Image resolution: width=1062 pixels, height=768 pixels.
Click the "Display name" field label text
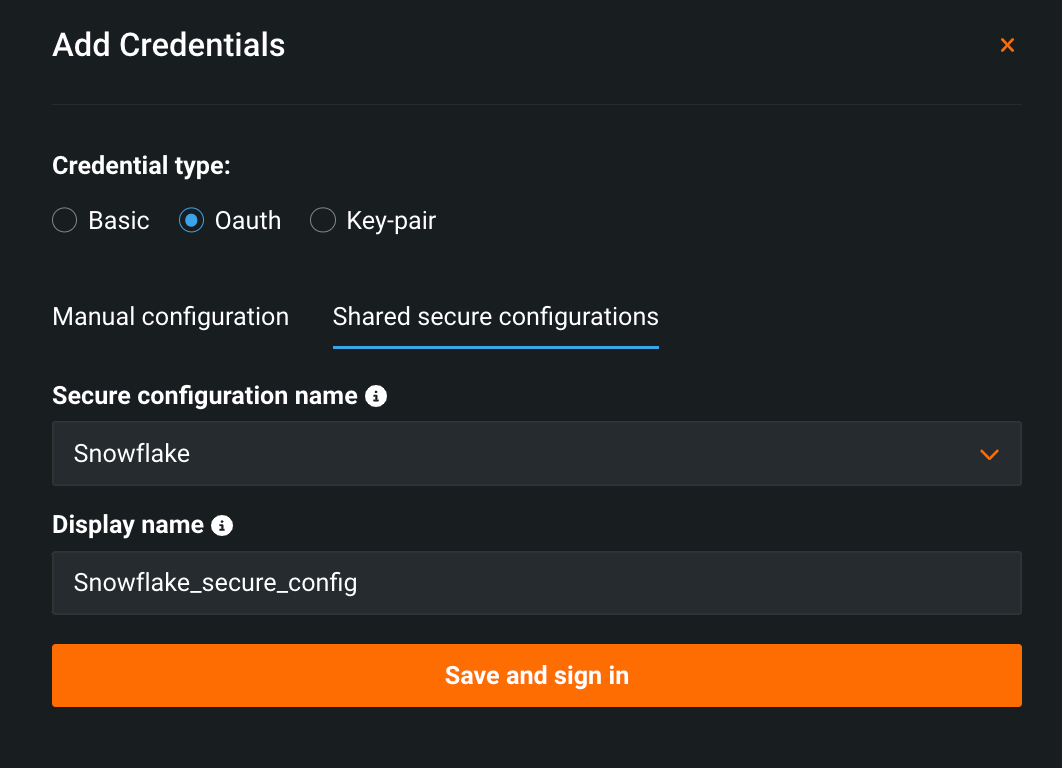click(x=128, y=525)
